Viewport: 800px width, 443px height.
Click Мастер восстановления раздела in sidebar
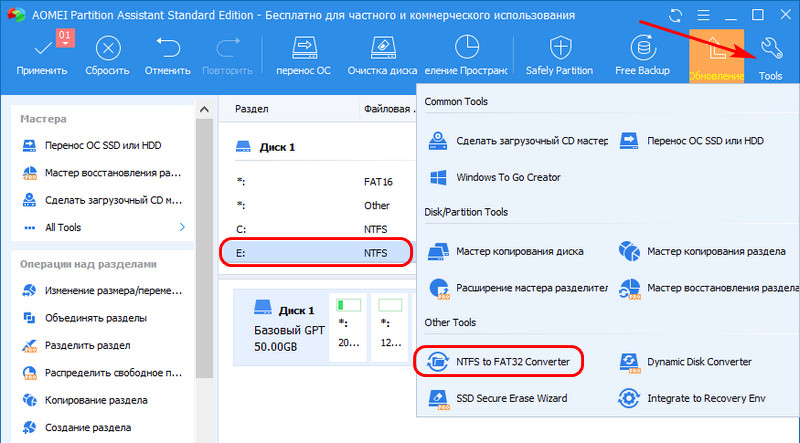[x=102, y=173]
